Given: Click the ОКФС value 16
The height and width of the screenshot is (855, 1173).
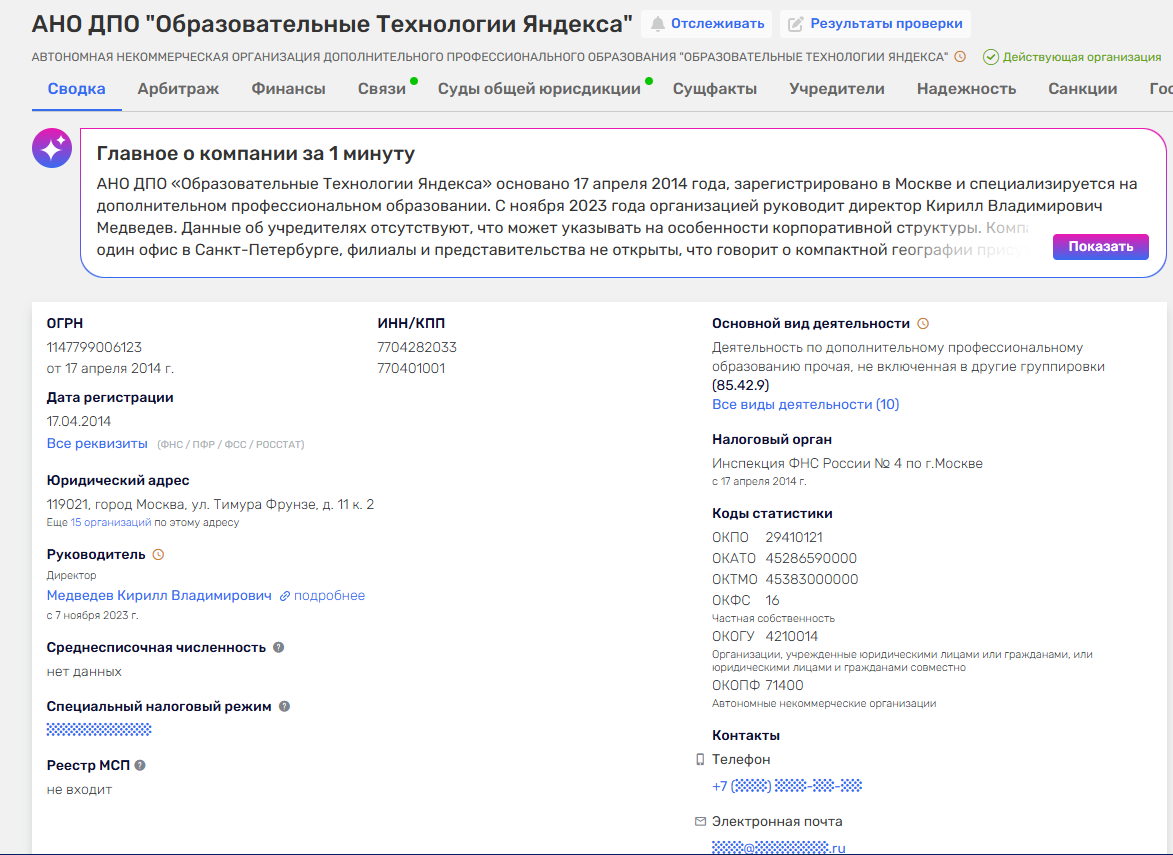Looking at the screenshot, I should (x=772, y=601).
